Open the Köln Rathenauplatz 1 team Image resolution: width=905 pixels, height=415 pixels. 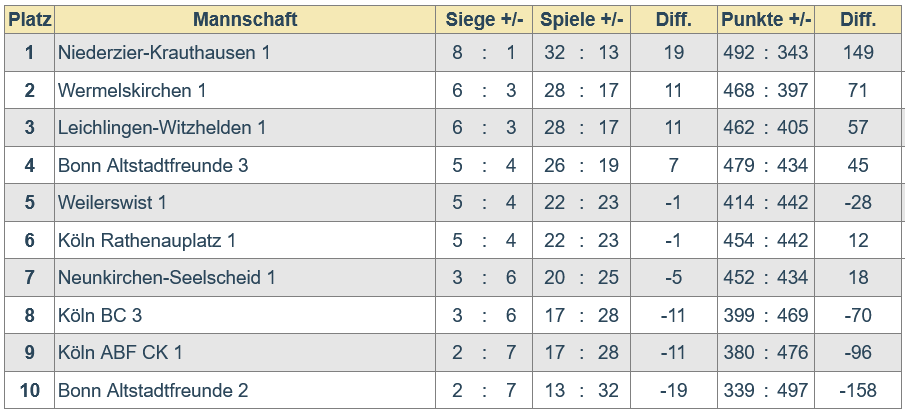pyautogui.click(x=147, y=240)
